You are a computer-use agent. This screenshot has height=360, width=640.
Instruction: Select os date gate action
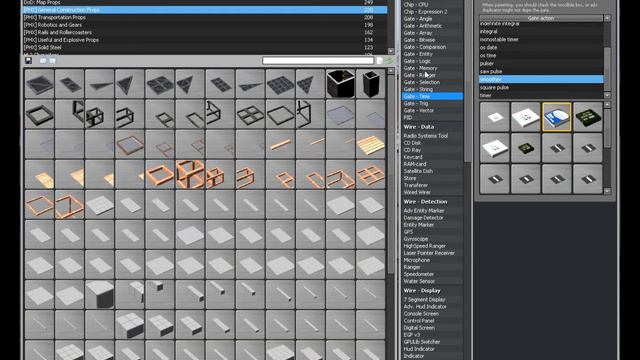click(541, 47)
